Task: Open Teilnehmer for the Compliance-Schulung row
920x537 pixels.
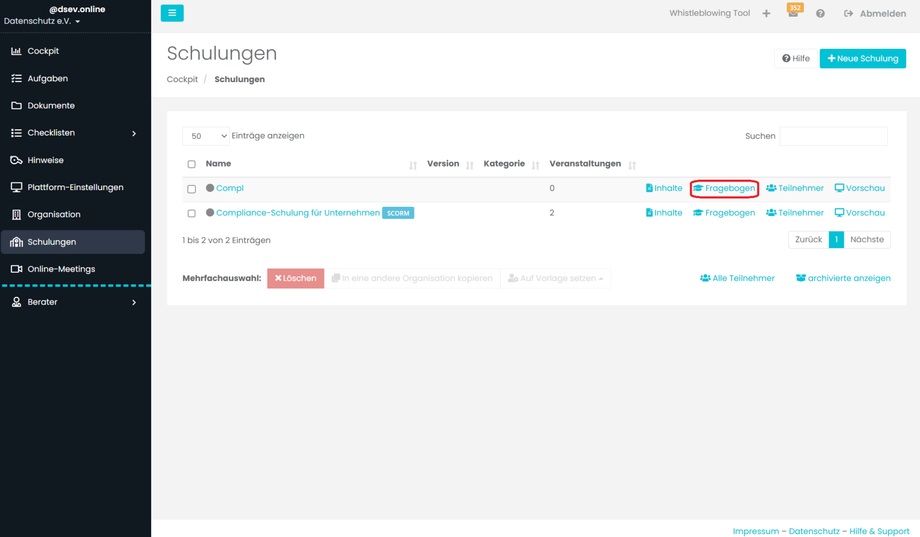Action: point(795,213)
